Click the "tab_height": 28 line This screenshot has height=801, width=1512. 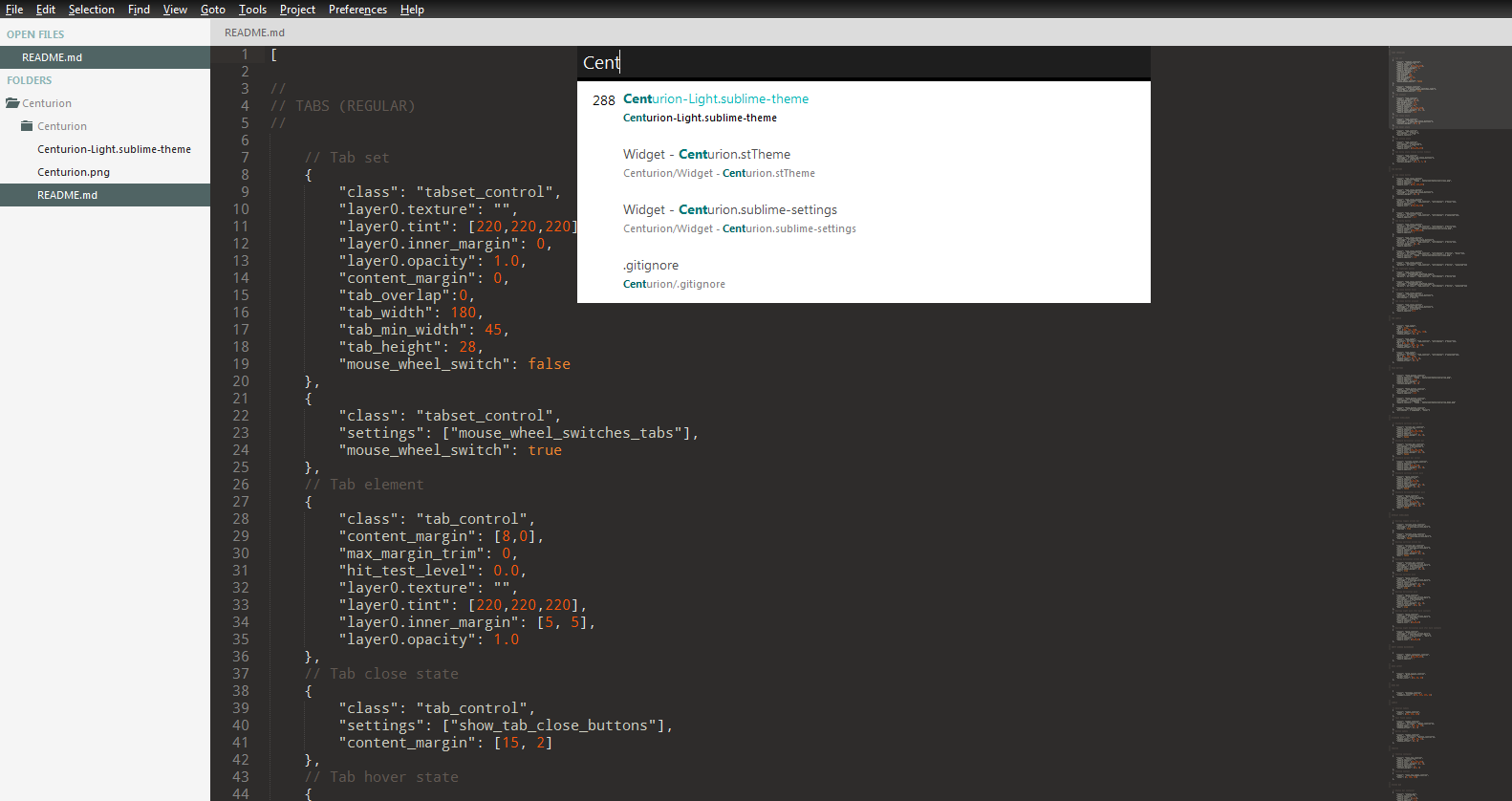[x=411, y=347]
